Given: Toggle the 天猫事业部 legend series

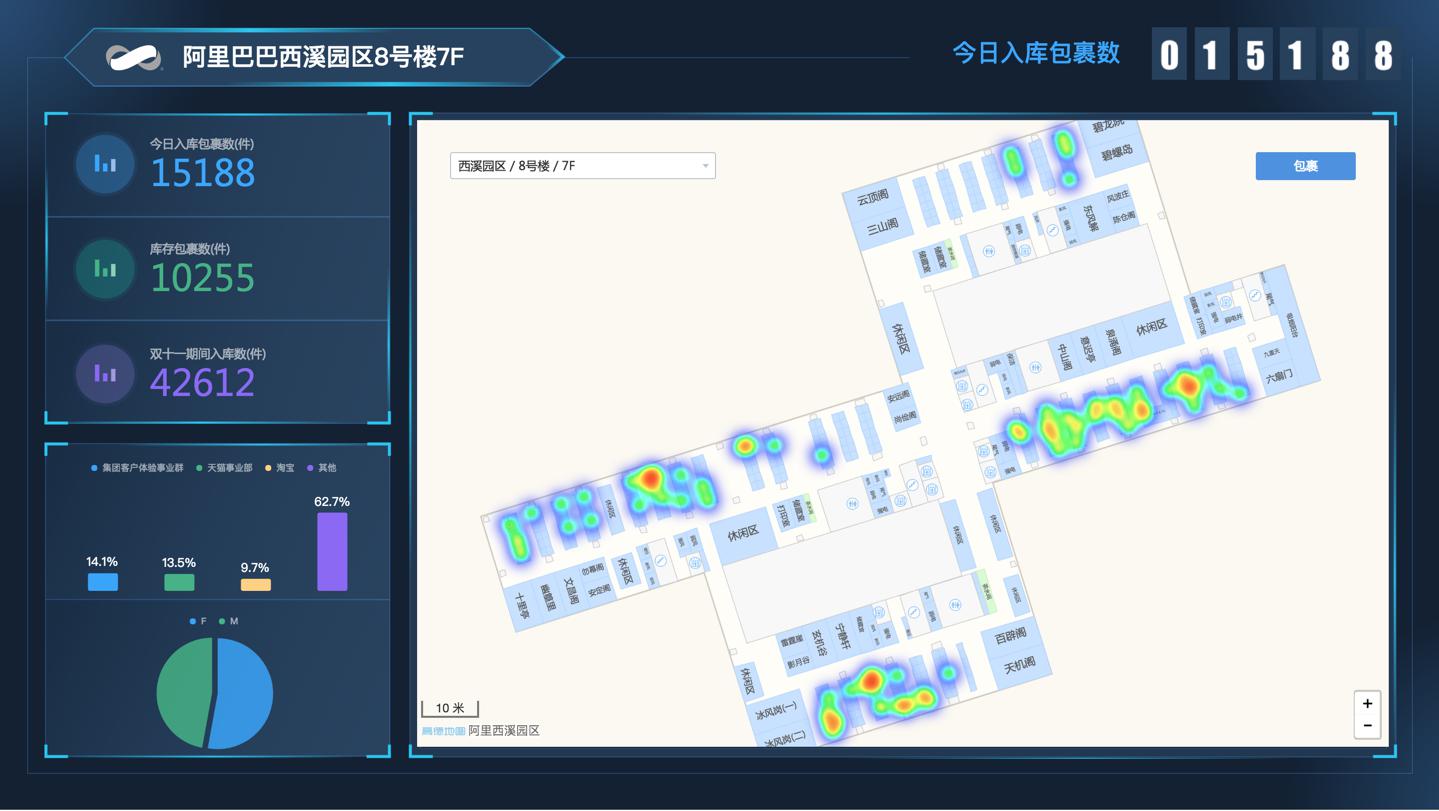Looking at the screenshot, I should coord(224,468).
